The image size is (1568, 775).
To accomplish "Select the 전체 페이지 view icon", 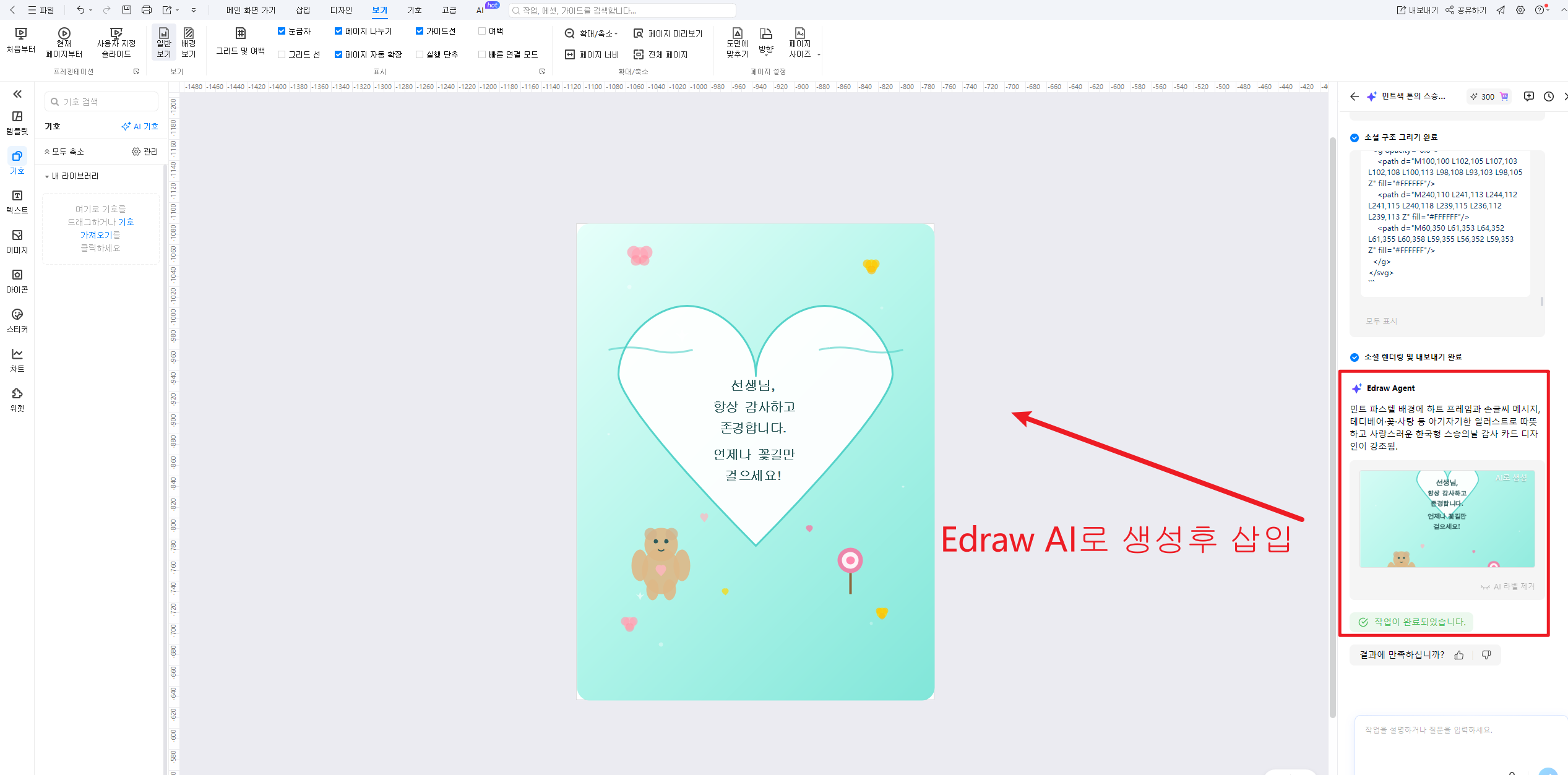I will click(x=638, y=54).
